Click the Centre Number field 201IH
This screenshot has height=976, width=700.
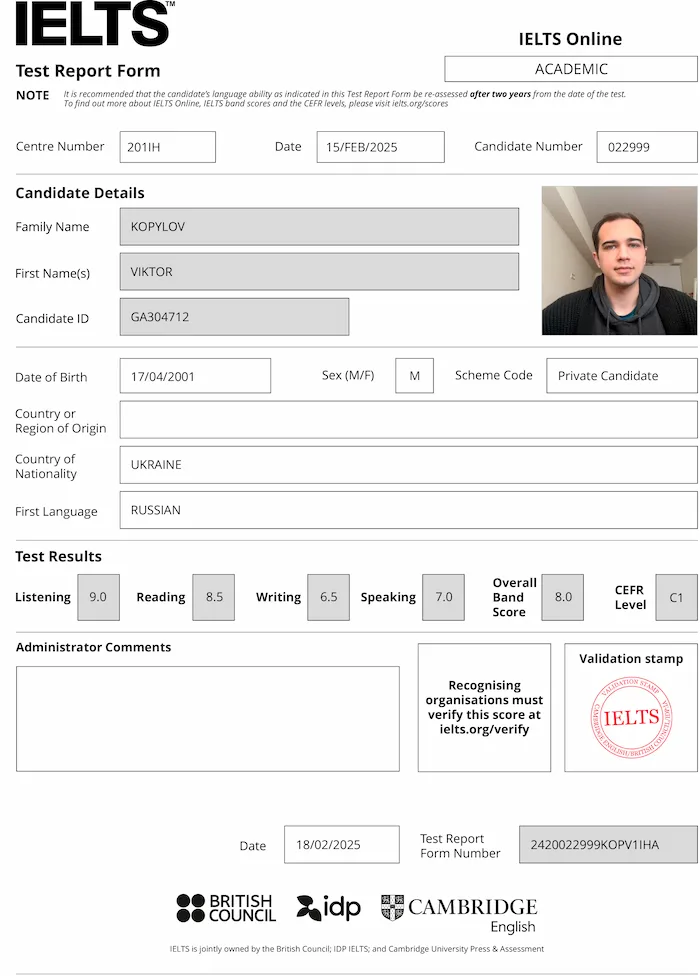[x=167, y=147]
